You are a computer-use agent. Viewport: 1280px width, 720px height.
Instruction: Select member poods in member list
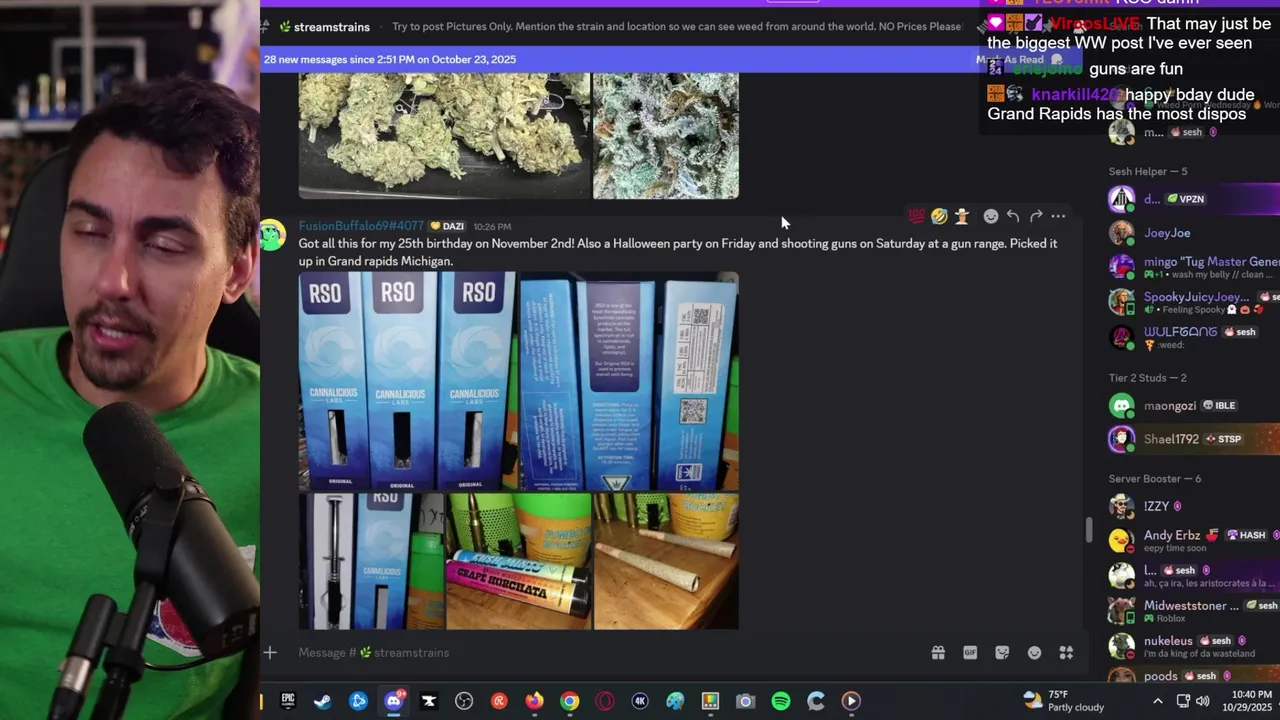(x=1192, y=676)
